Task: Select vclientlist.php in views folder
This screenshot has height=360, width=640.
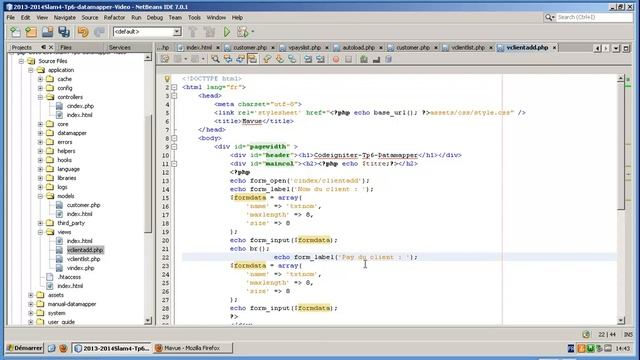Action: pos(83,259)
